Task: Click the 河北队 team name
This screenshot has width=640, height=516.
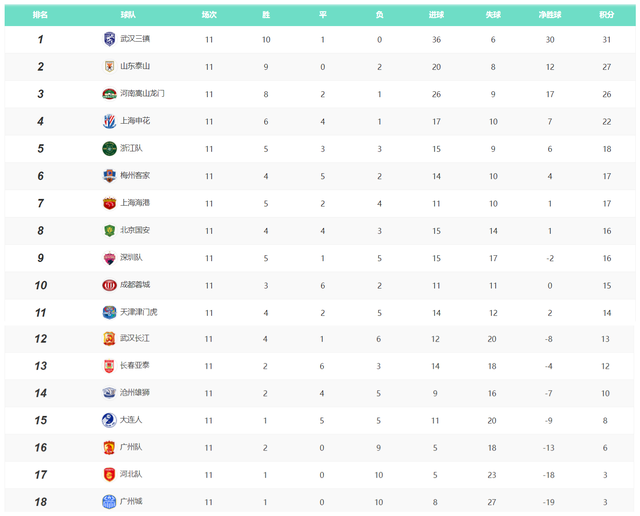Action: pos(131,474)
